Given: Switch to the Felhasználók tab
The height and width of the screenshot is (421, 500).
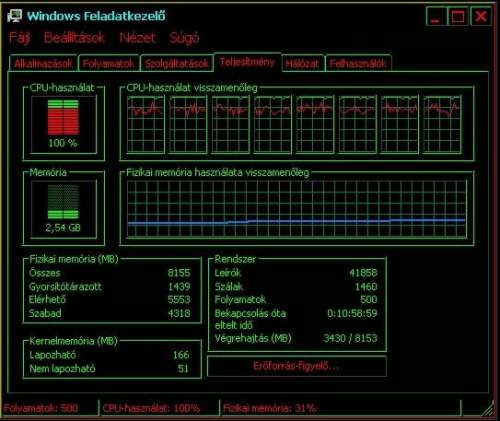Looking at the screenshot, I should click(x=358, y=63).
